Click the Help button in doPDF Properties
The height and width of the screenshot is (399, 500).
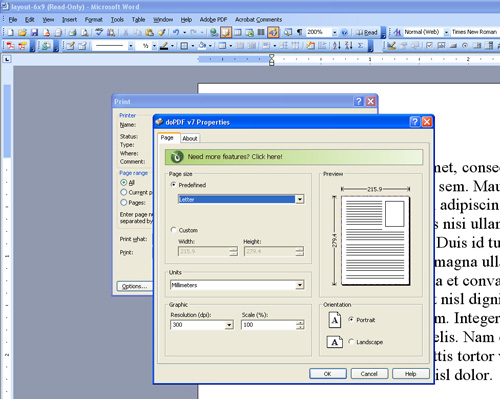click(x=411, y=374)
